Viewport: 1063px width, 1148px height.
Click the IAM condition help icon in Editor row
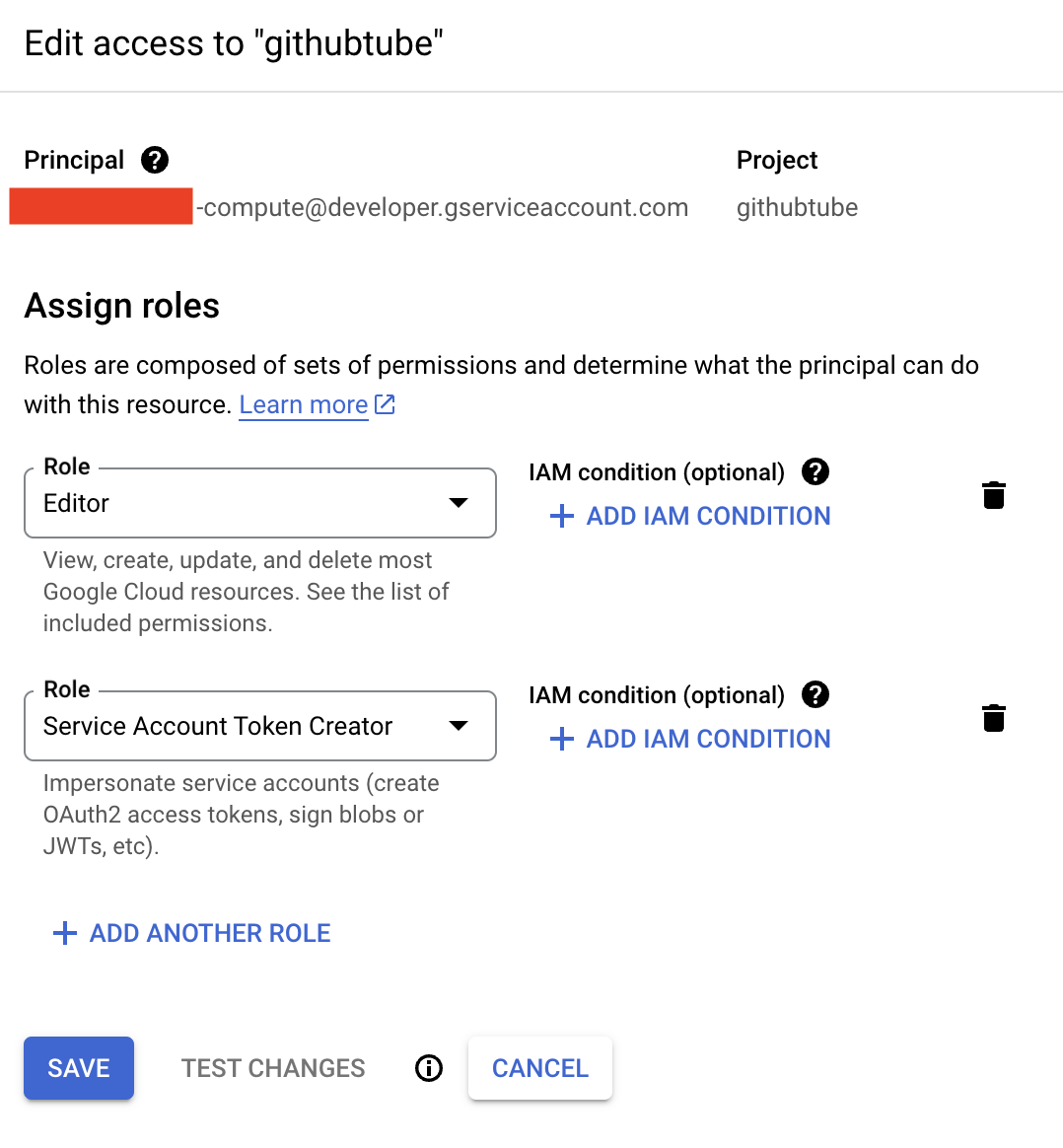click(815, 472)
